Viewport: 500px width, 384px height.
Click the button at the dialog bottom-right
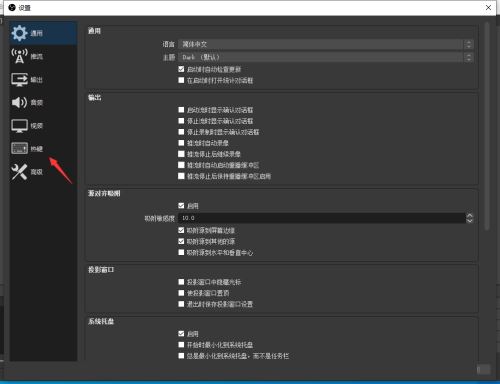484,369
